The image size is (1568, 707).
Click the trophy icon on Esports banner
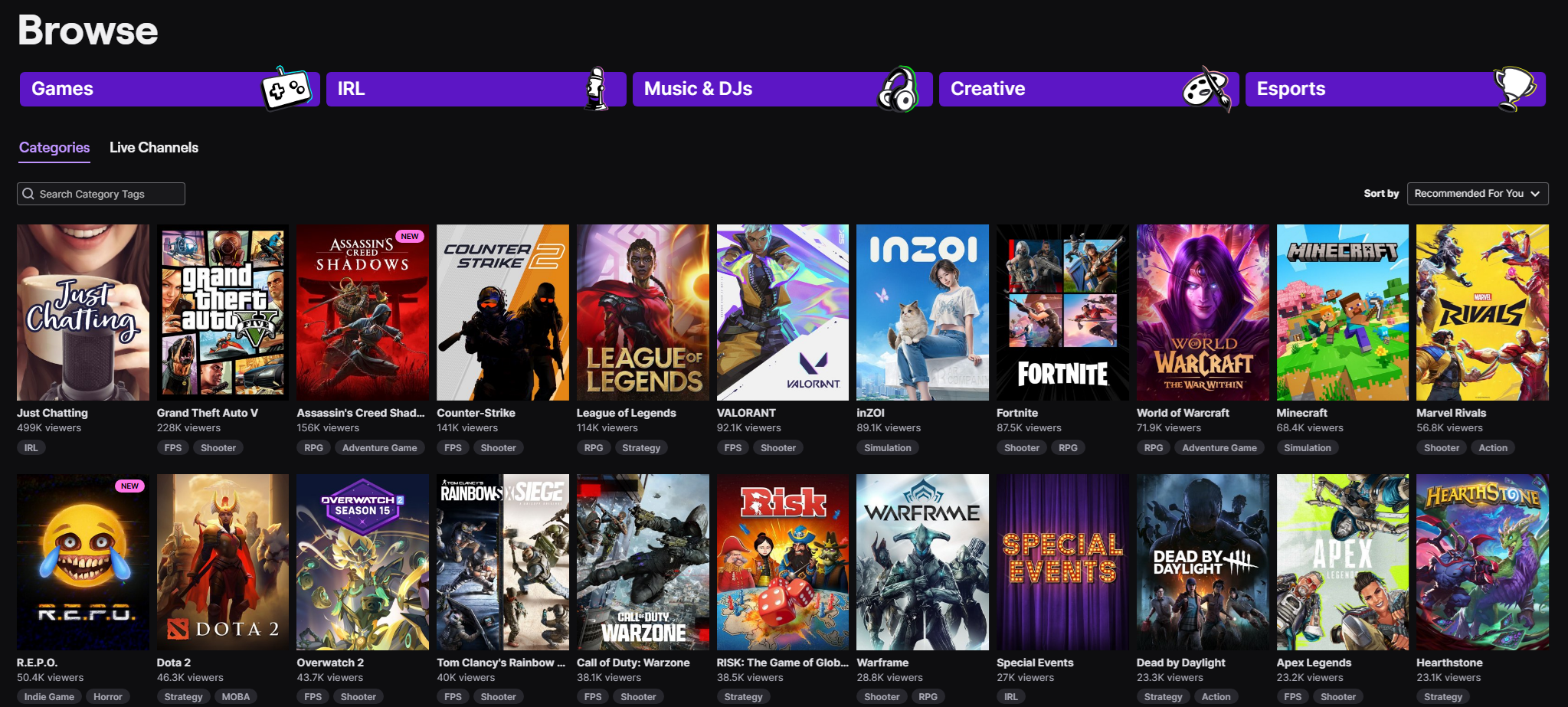(1514, 88)
